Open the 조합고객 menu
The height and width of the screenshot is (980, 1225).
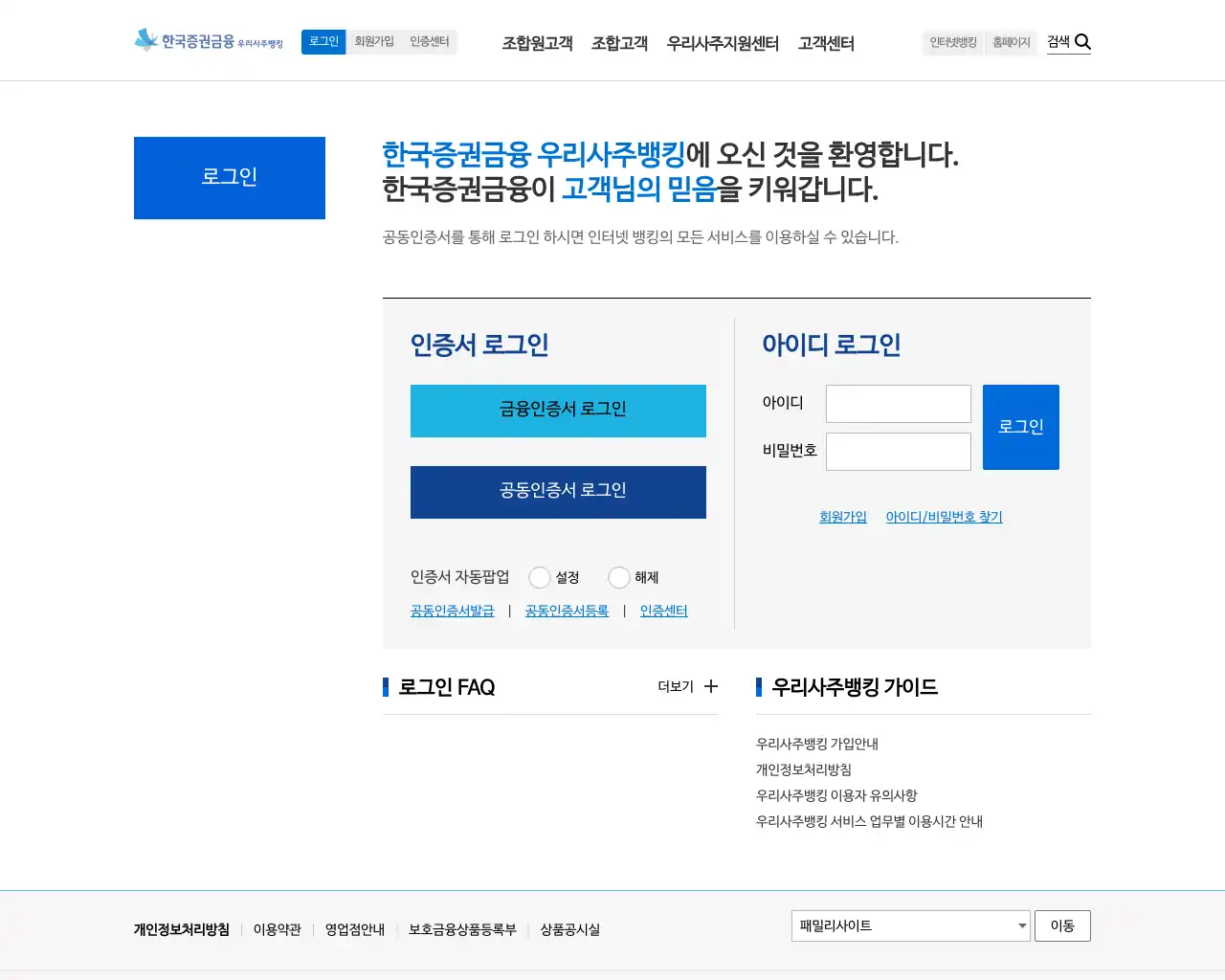tap(619, 43)
